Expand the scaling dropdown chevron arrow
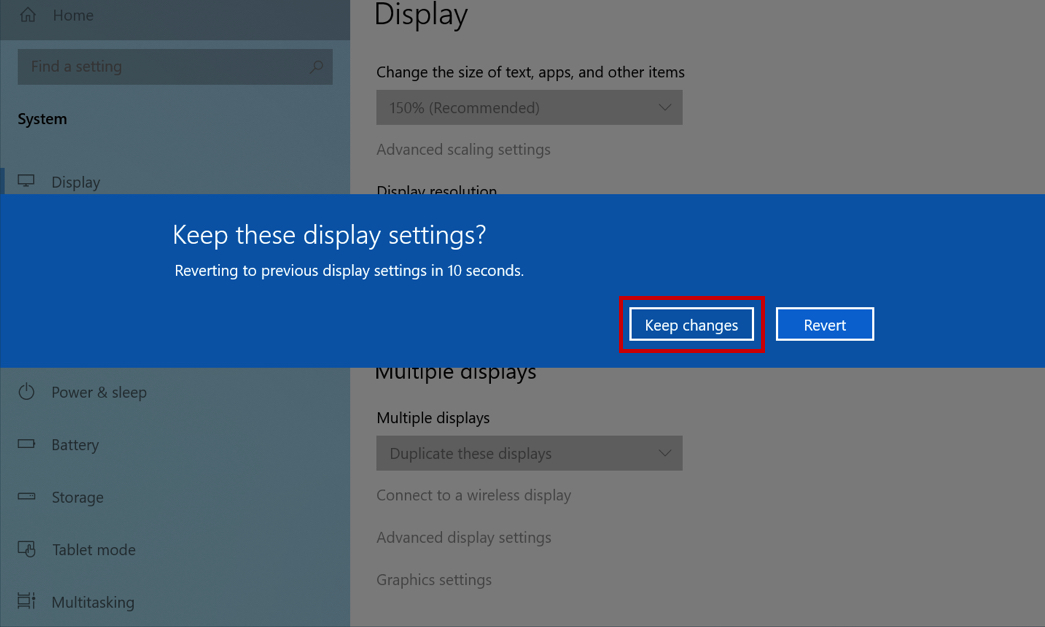1045x627 pixels. tap(664, 107)
